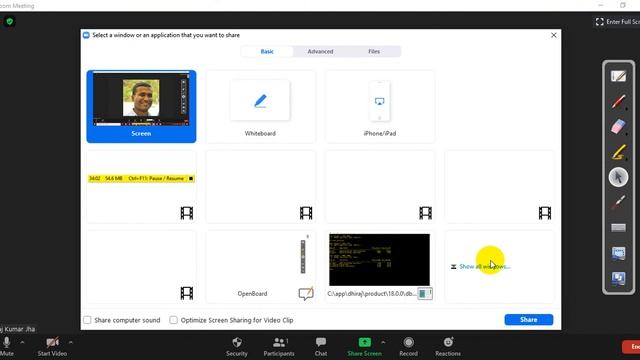Expand audio options arrow next to Mute
Viewport: 640px width, 360px height.
(x=22, y=342)
